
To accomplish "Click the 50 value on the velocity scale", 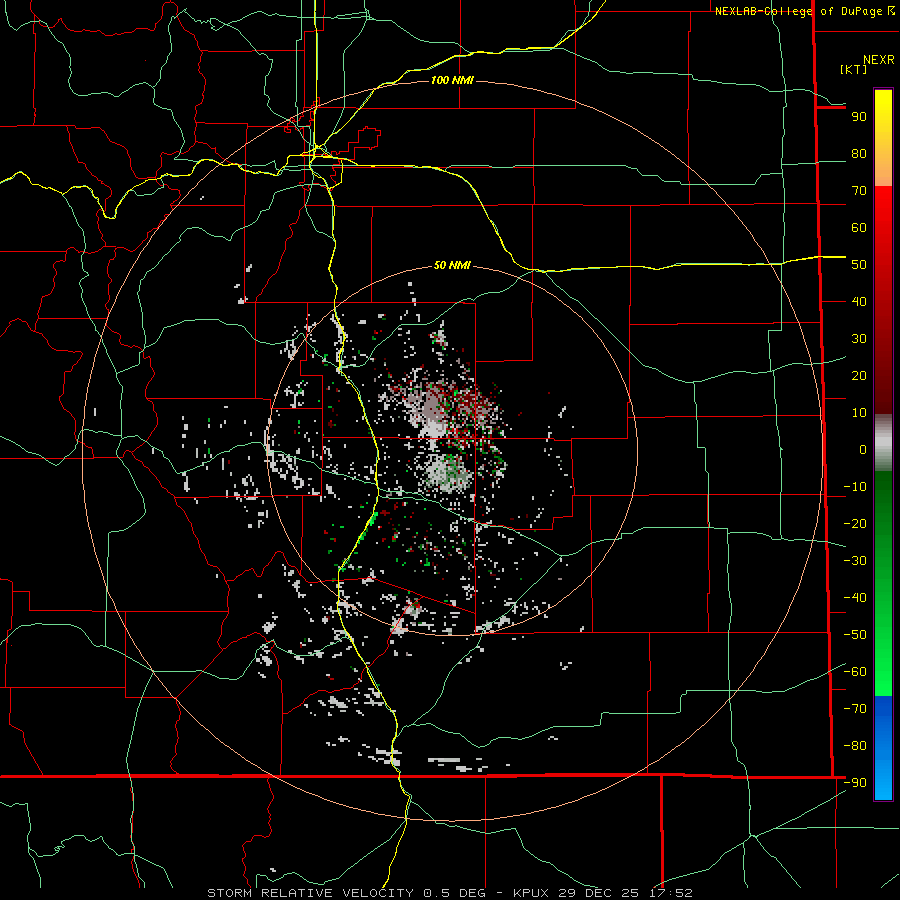I will pyautogui.click(x=859, y=265).
